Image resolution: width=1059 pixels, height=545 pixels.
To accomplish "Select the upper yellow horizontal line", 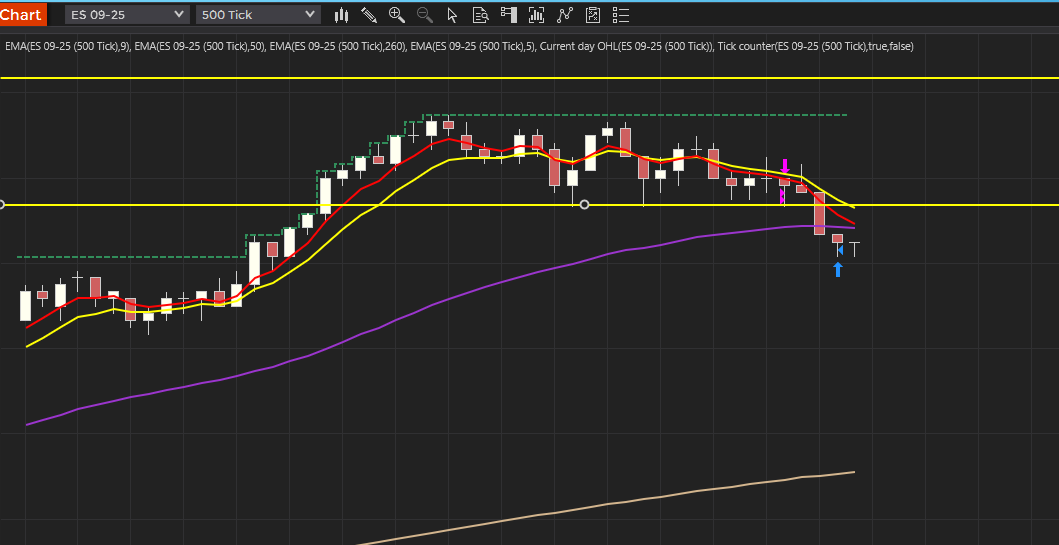I will coord(530,78).
